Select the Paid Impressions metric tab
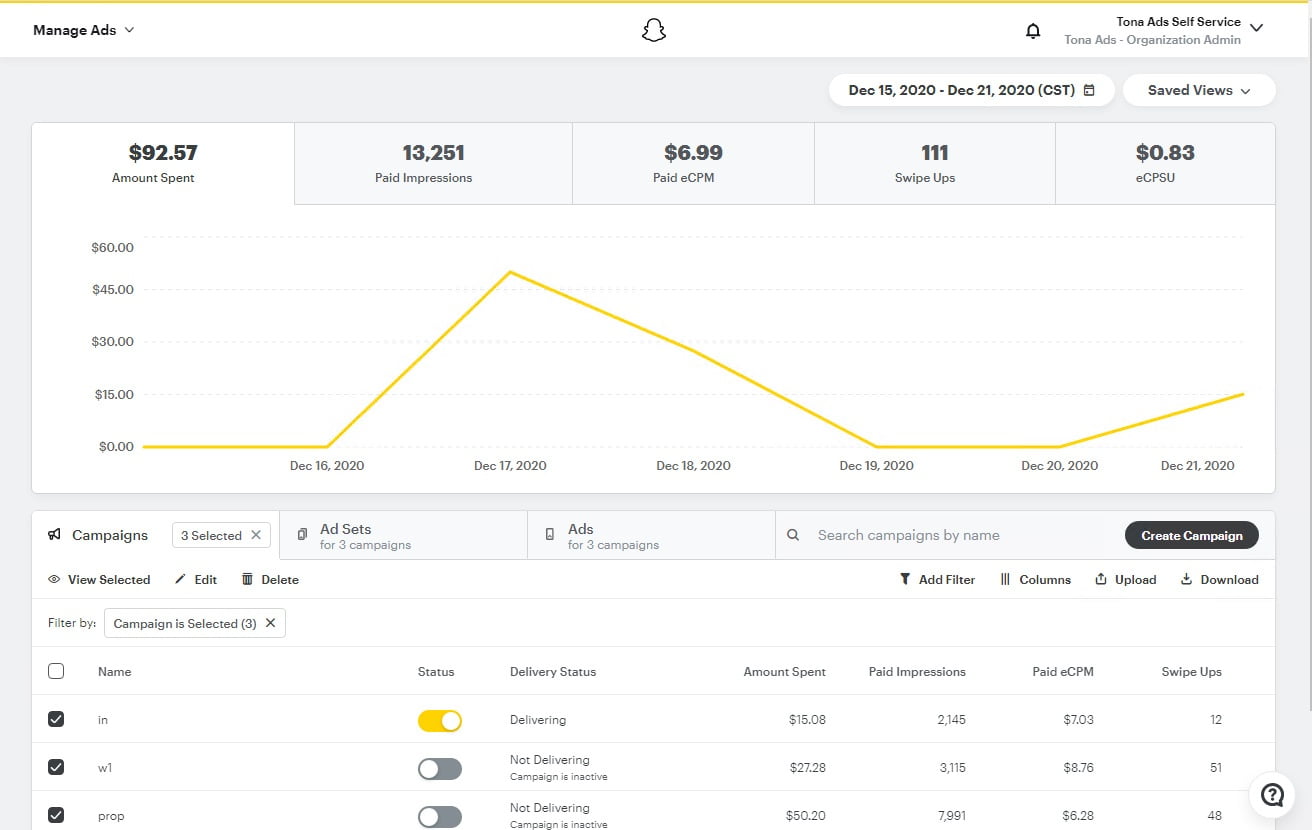The image size is (1312, 830). [433, 164]
